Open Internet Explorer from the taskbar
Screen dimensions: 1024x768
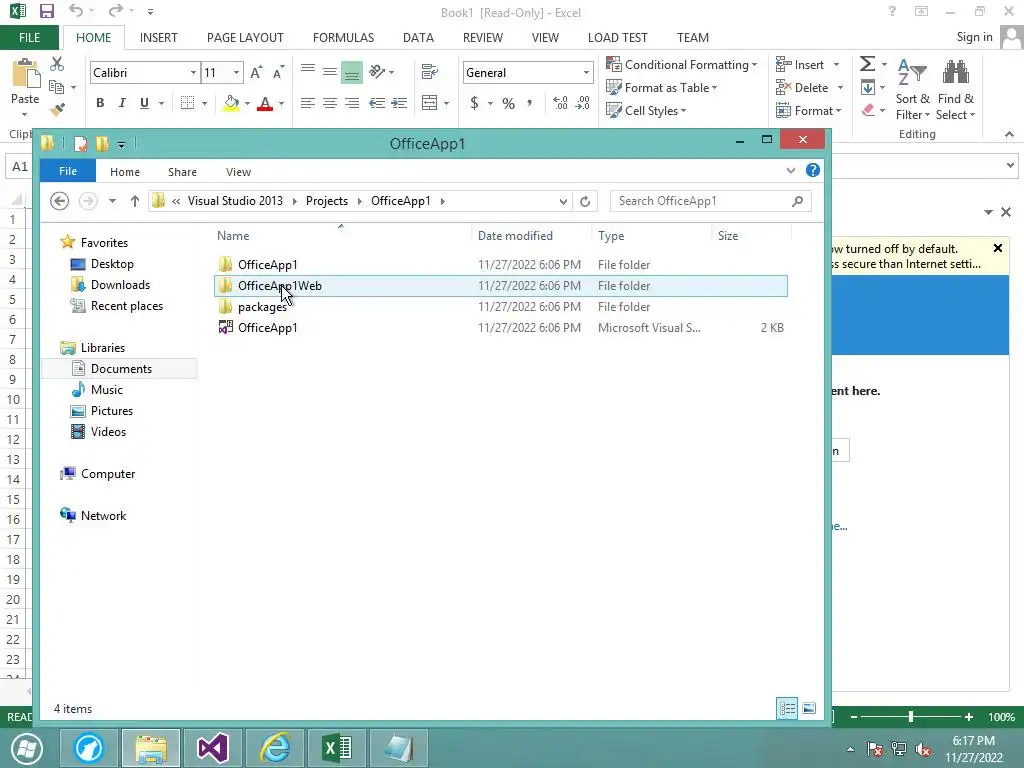pos(275,748)
